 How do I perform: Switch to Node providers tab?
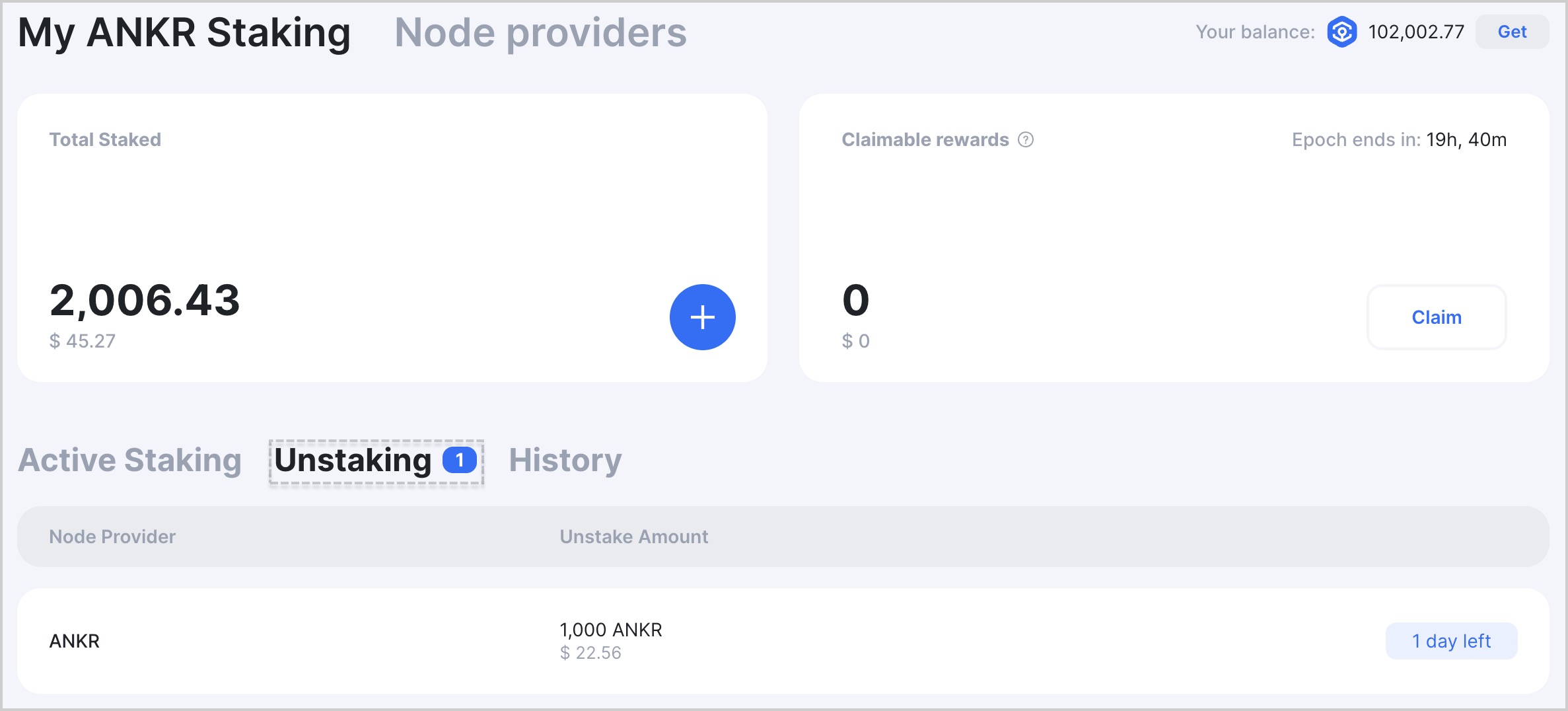(x=540, y=32)
